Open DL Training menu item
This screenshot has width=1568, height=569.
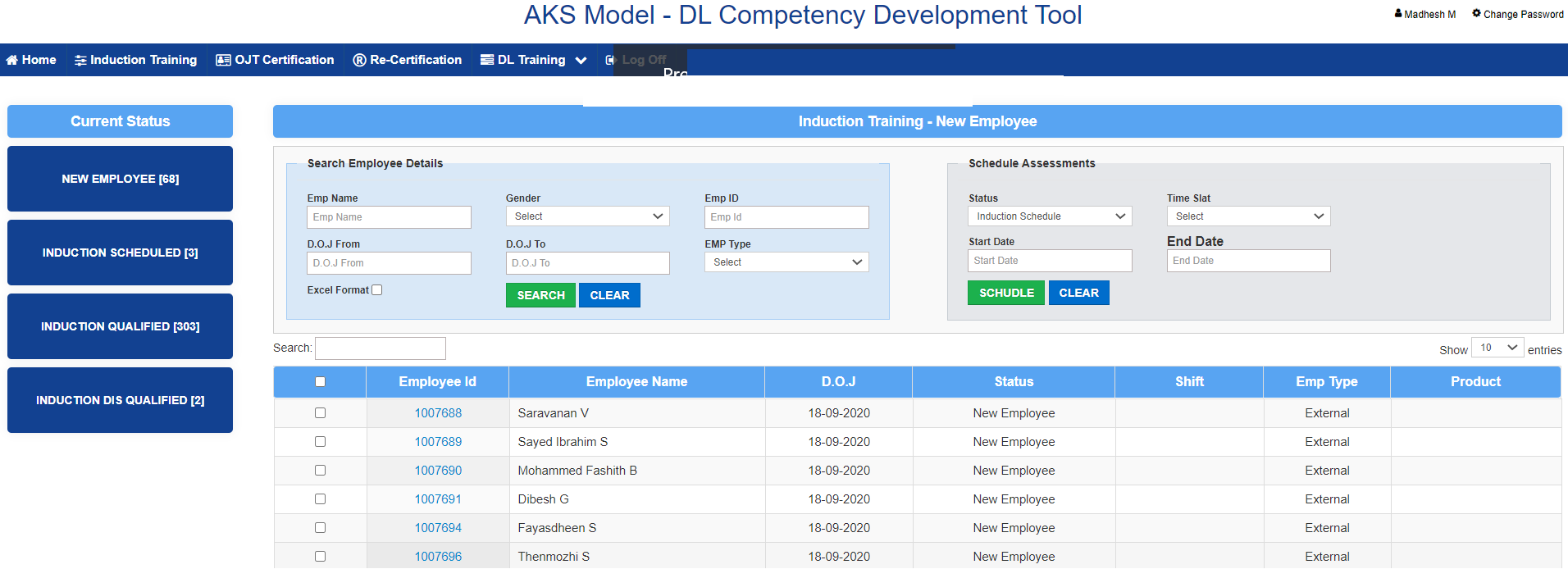pos(523,60)
